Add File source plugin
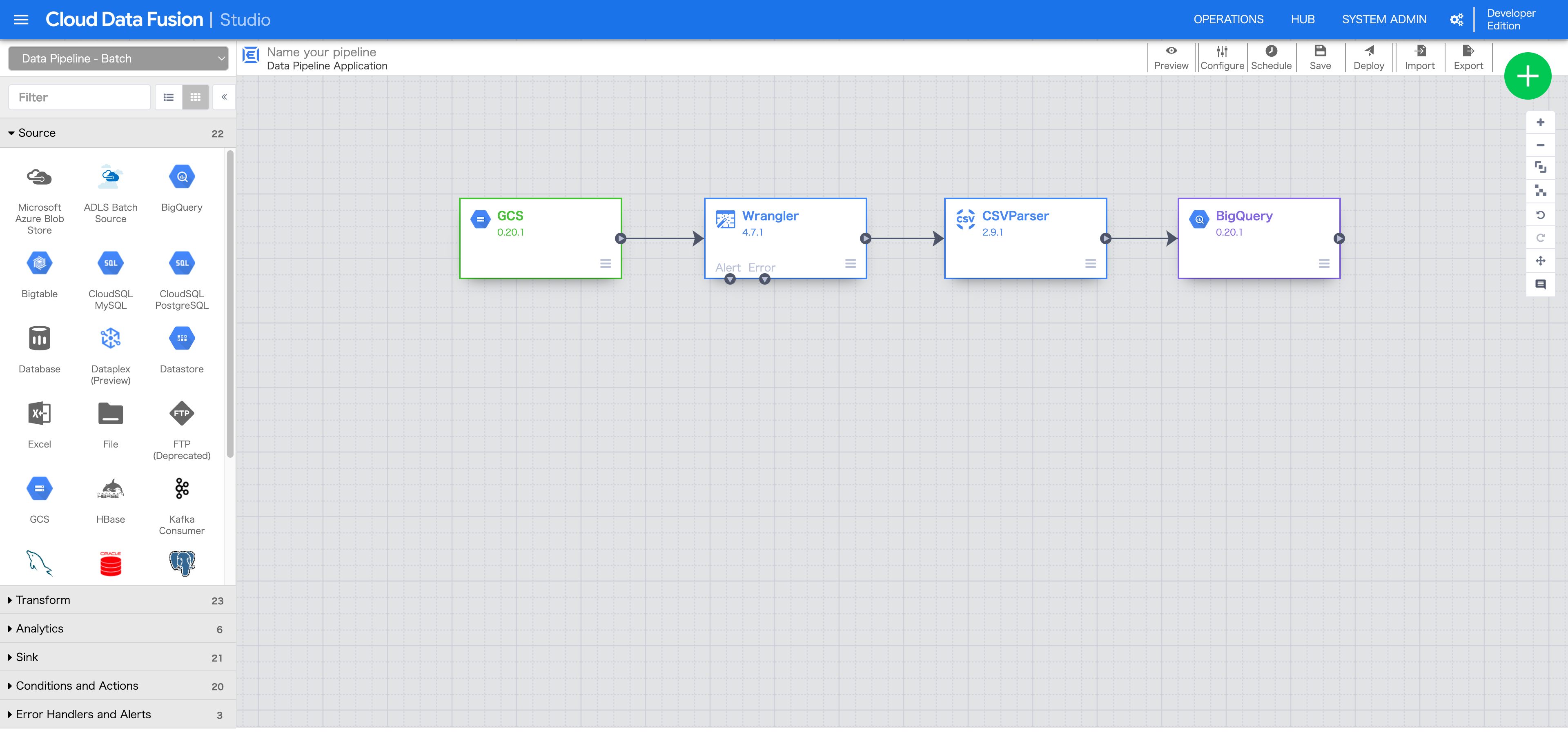The width and height of the screenshot is (1568, 735). pos(111,425)
